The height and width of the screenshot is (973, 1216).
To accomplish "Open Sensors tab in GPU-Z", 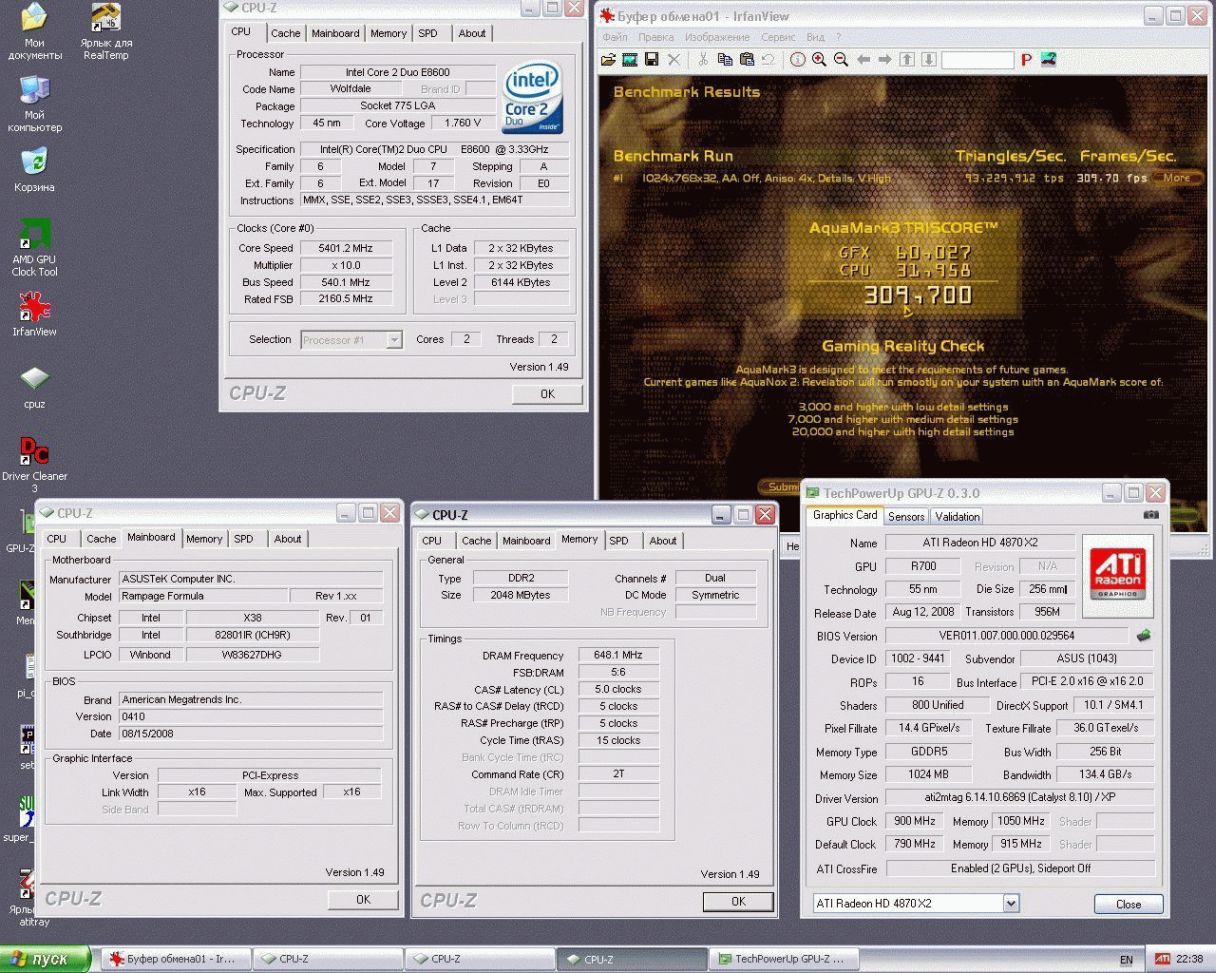I will [x=906, y=517].
